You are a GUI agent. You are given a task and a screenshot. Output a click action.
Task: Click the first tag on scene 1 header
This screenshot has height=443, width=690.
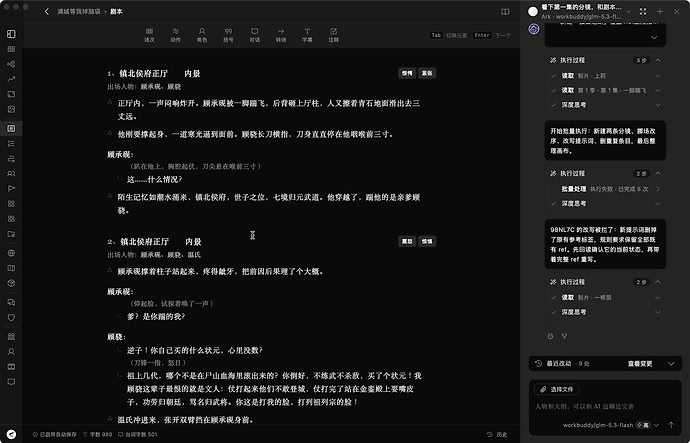407,73
